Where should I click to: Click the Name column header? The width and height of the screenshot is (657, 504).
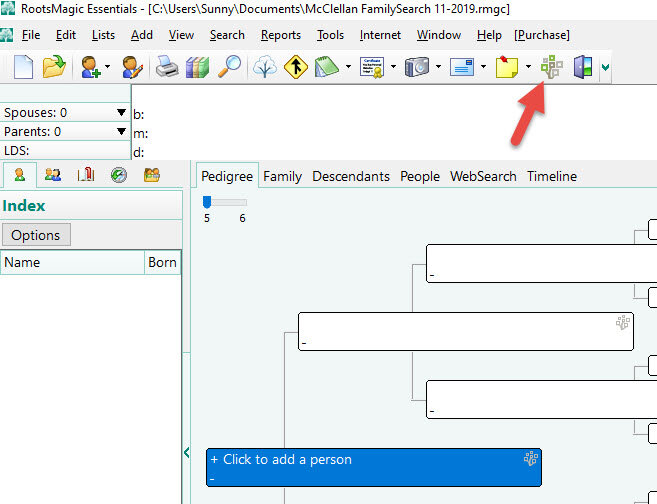click(x=72, y=262)
